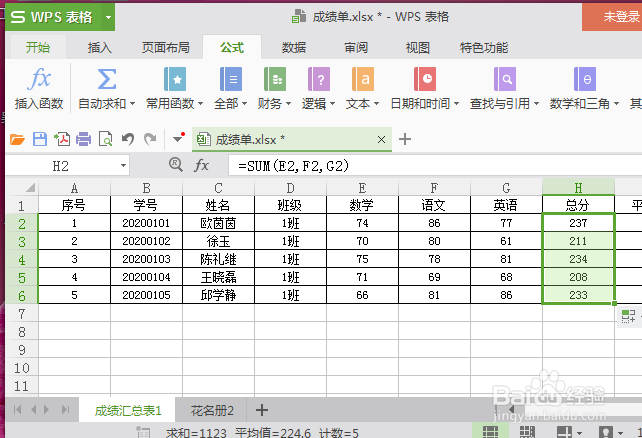
Task: Select row 7 header
Action: [x=22, y=314]
